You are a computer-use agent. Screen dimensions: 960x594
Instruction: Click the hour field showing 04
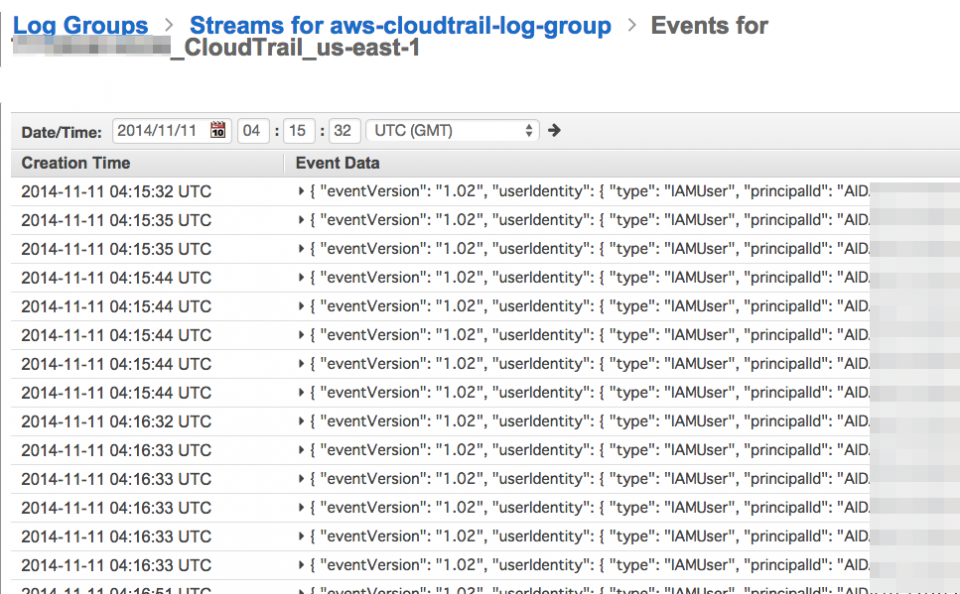tap(253, 130)
